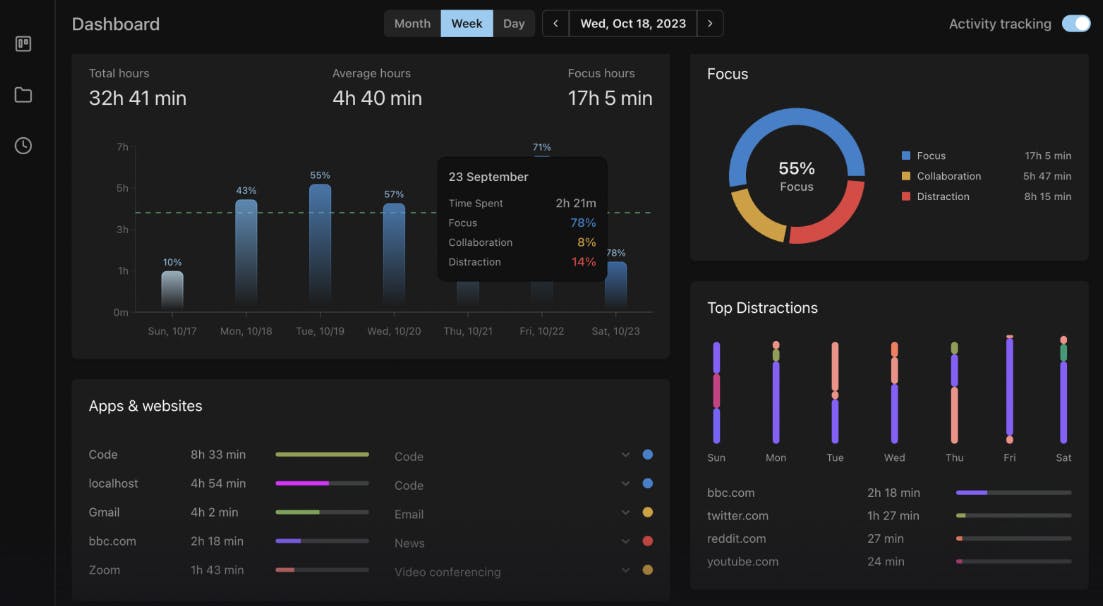
Task: Open the folder icon in sidebar
Action: (x=23, y=95)
